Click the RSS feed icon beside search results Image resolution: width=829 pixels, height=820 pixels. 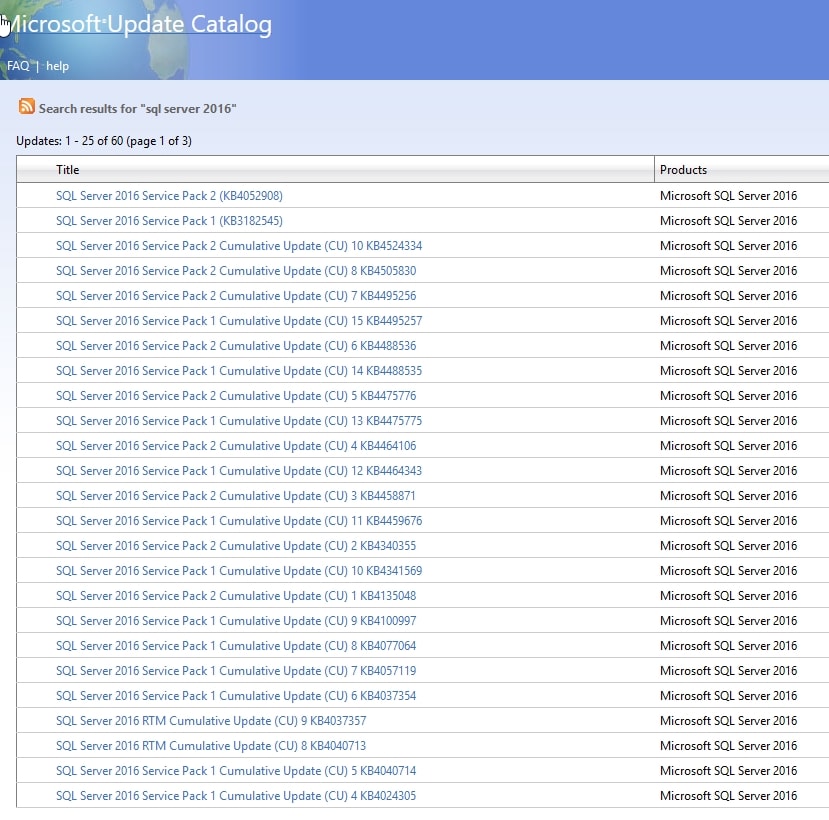pyautogui.click(x=26, y=106)
